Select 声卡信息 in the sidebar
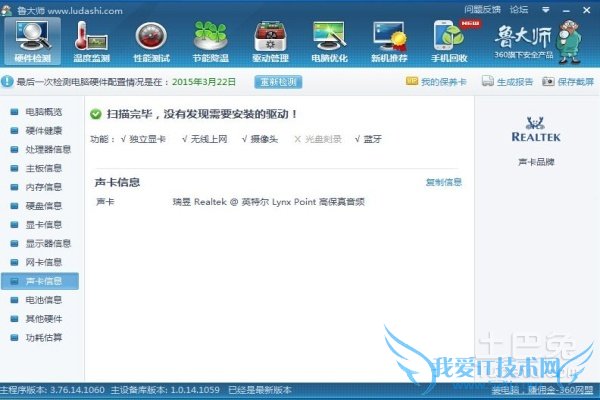Viewport: 600px width, 400px height. click(x=40, y=281)
